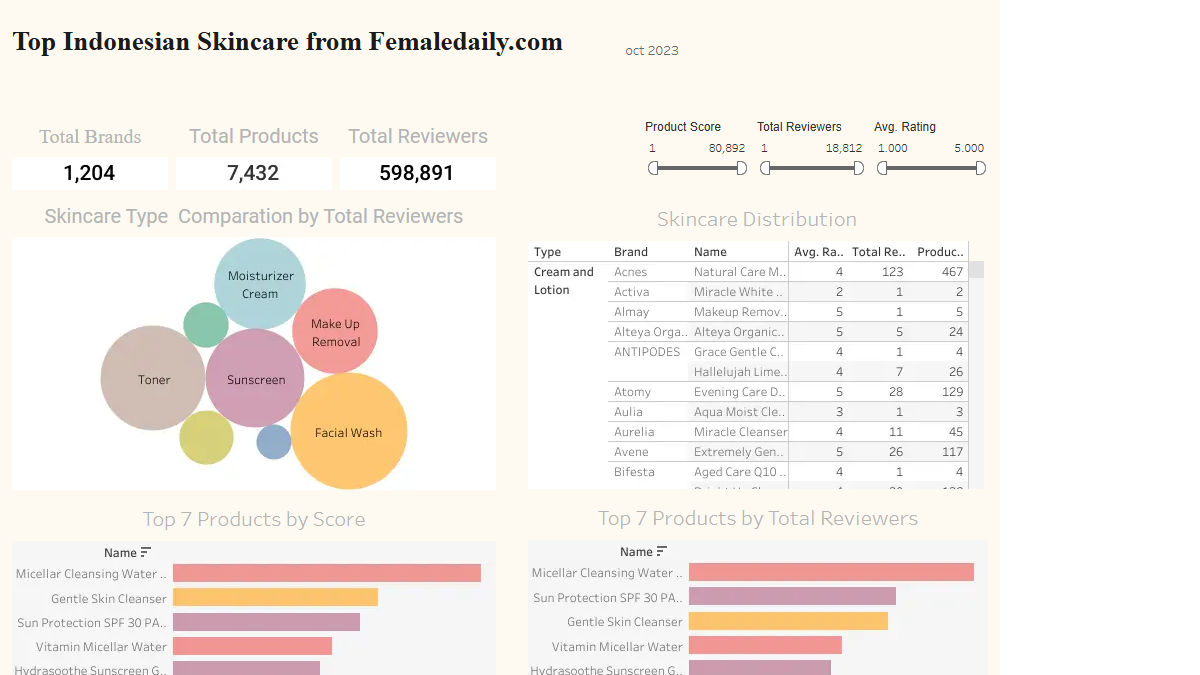Click the Extremely Gen.. product name

click(740, 452)
